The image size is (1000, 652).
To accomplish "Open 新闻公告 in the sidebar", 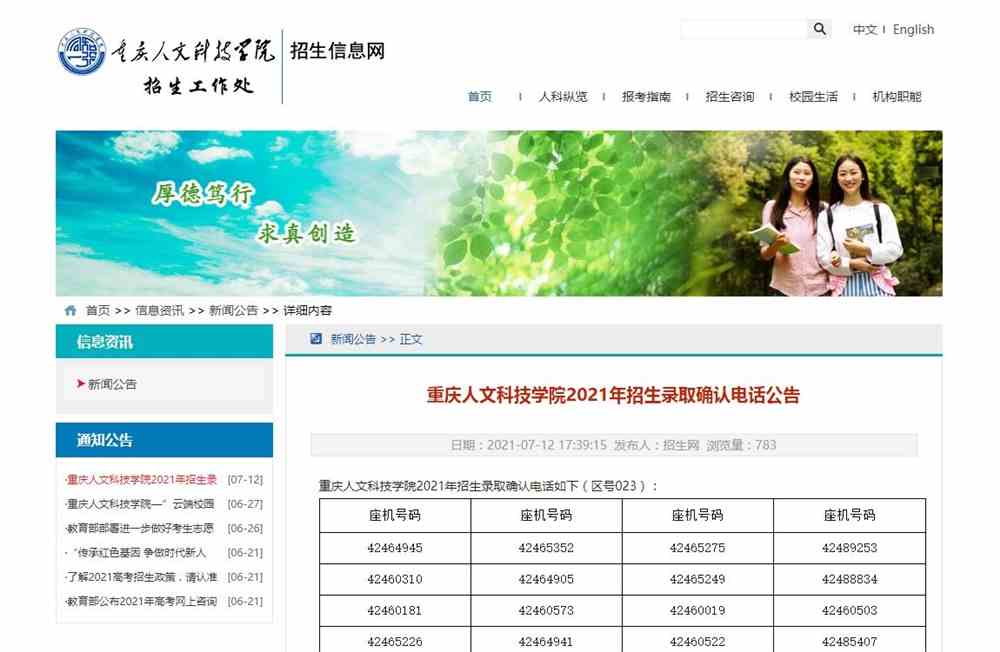I will pyautogui.click(x=112, y=384).
